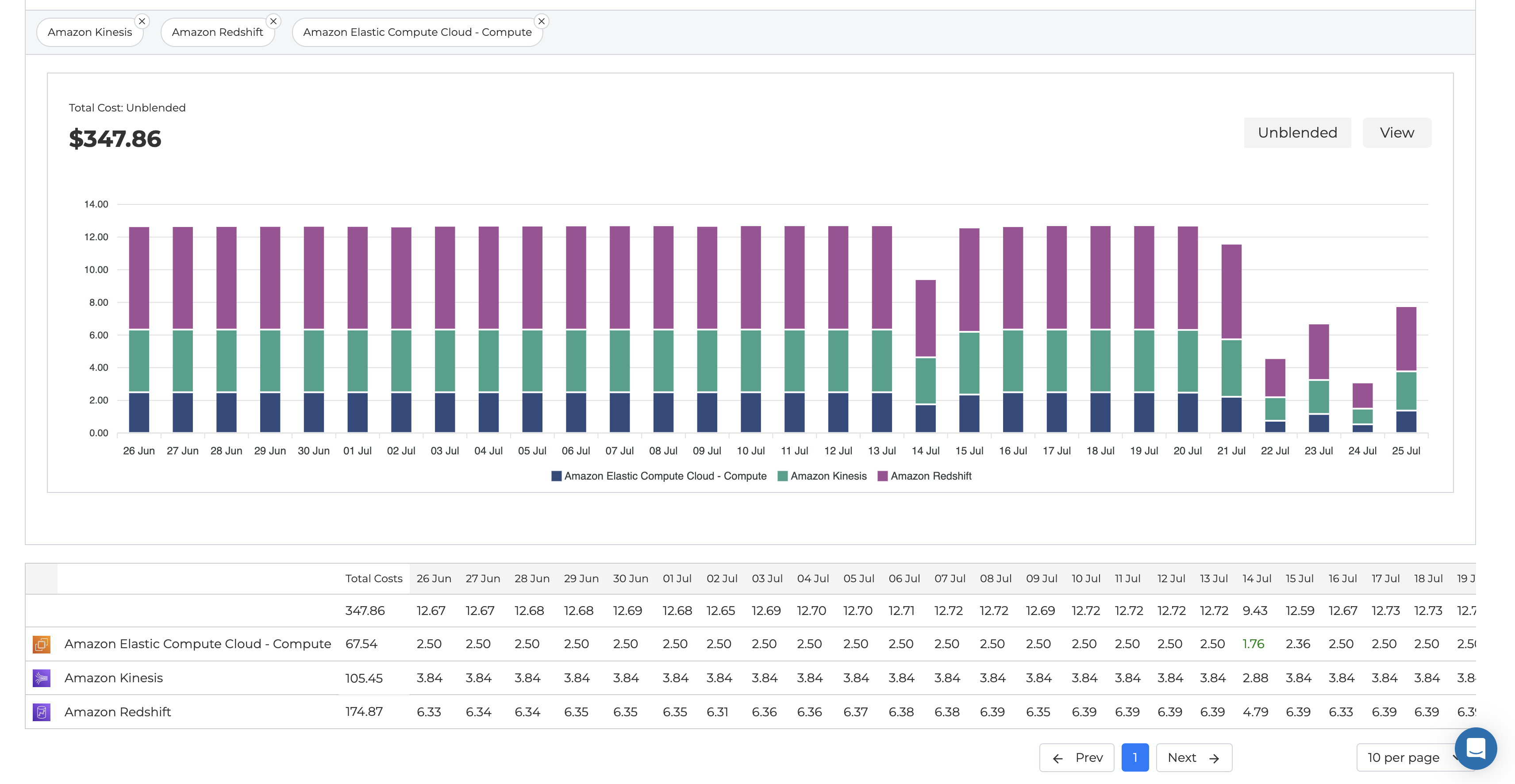Remove the Amazon Redshift filter chip

273,21
